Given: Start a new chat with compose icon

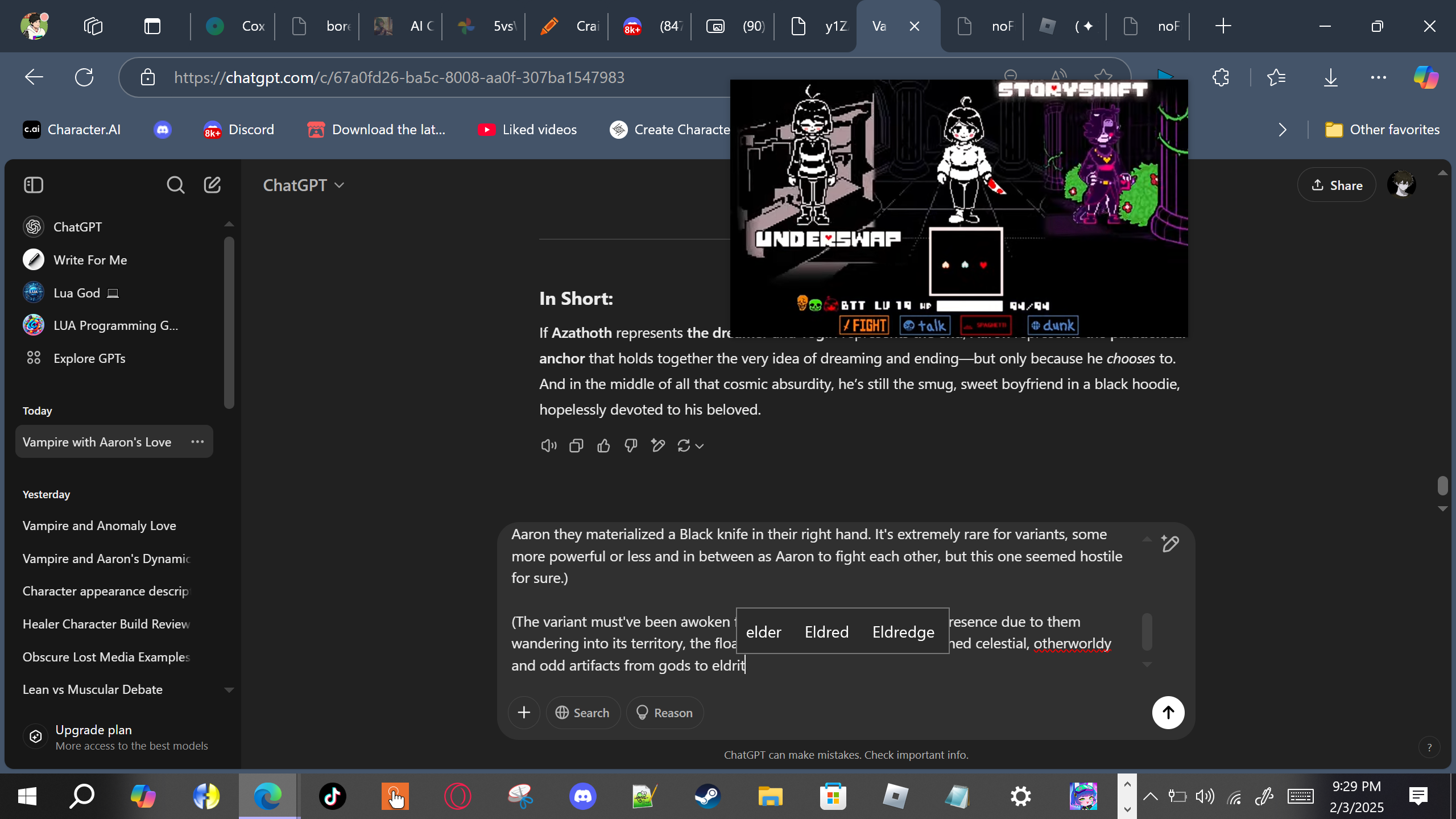Looking at the screenshot, I should (212, 185).
